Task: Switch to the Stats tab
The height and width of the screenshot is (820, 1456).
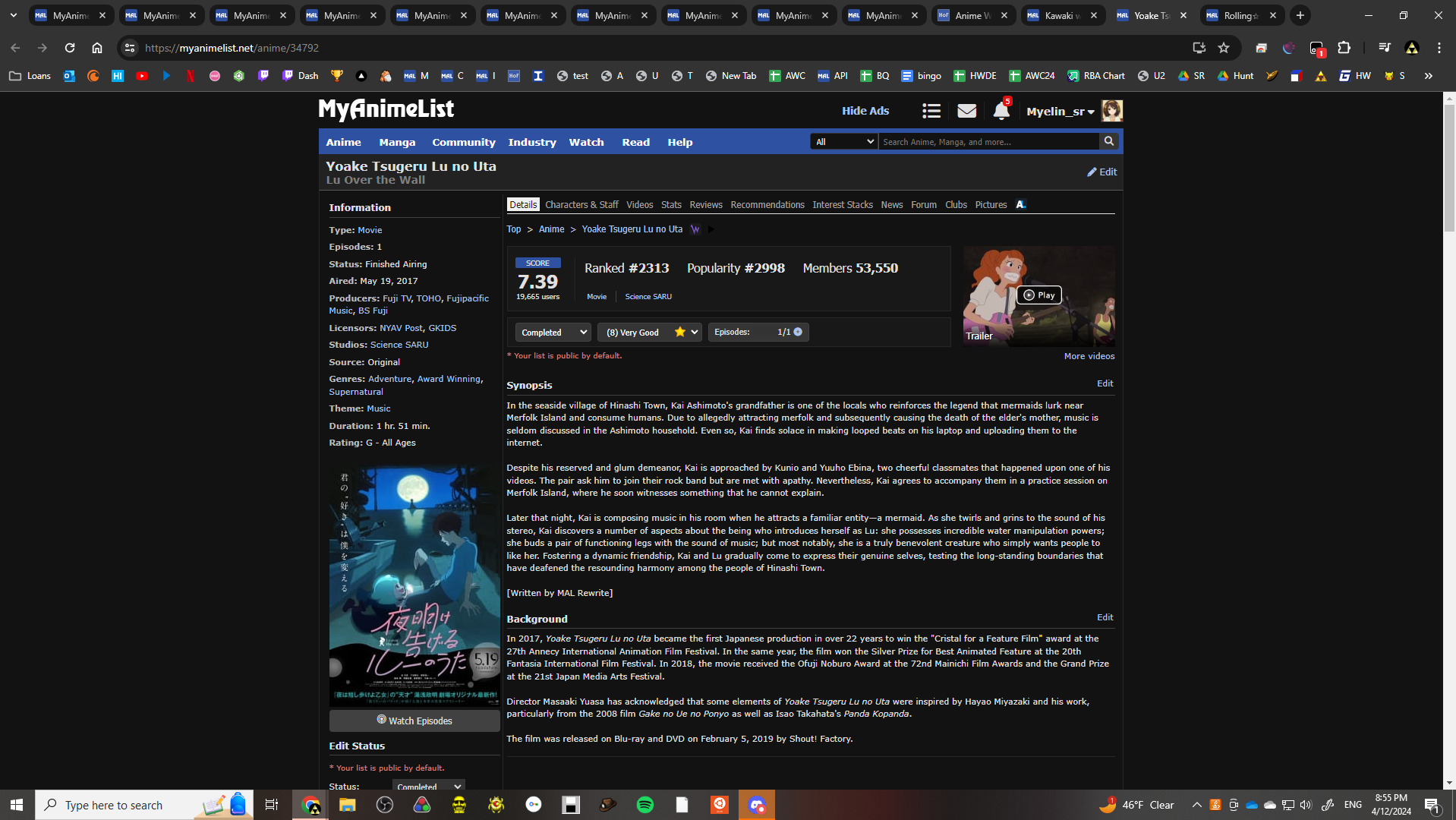Action: coord(671,204)
